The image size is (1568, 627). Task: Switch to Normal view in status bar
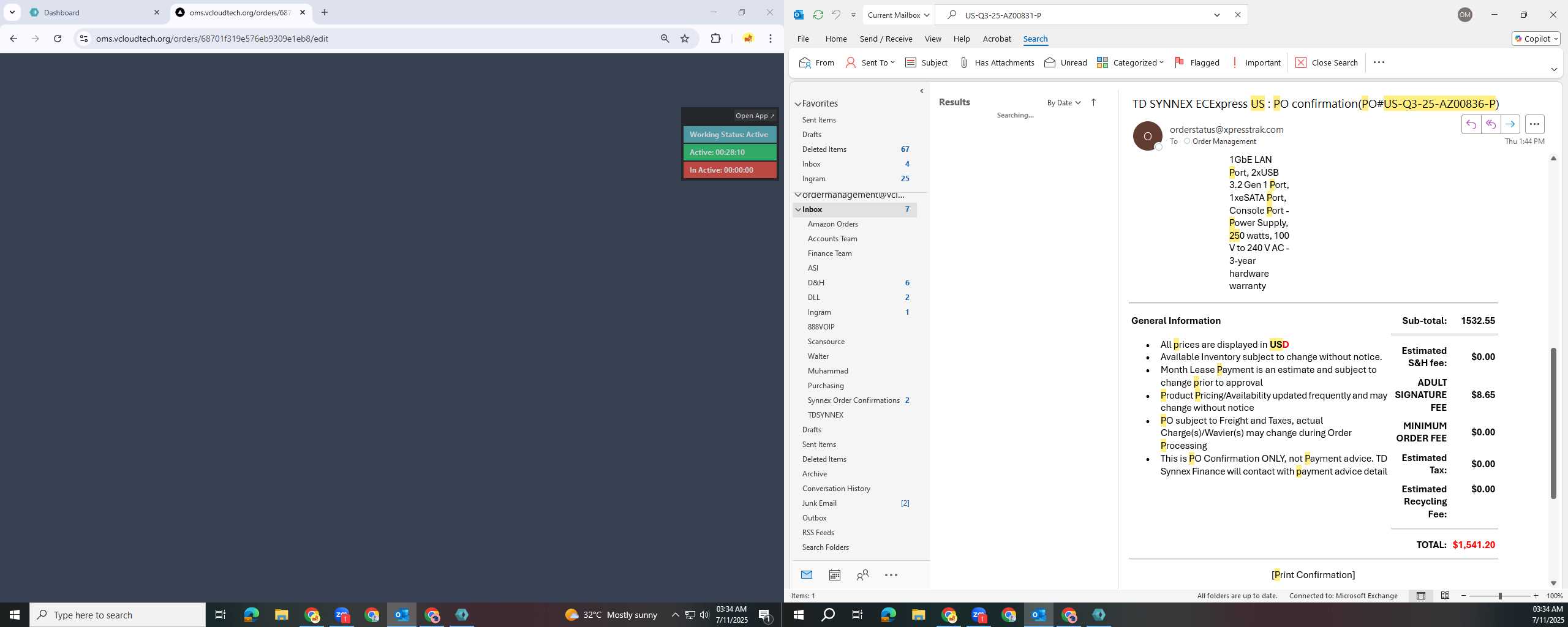[x=1420, y=596]
